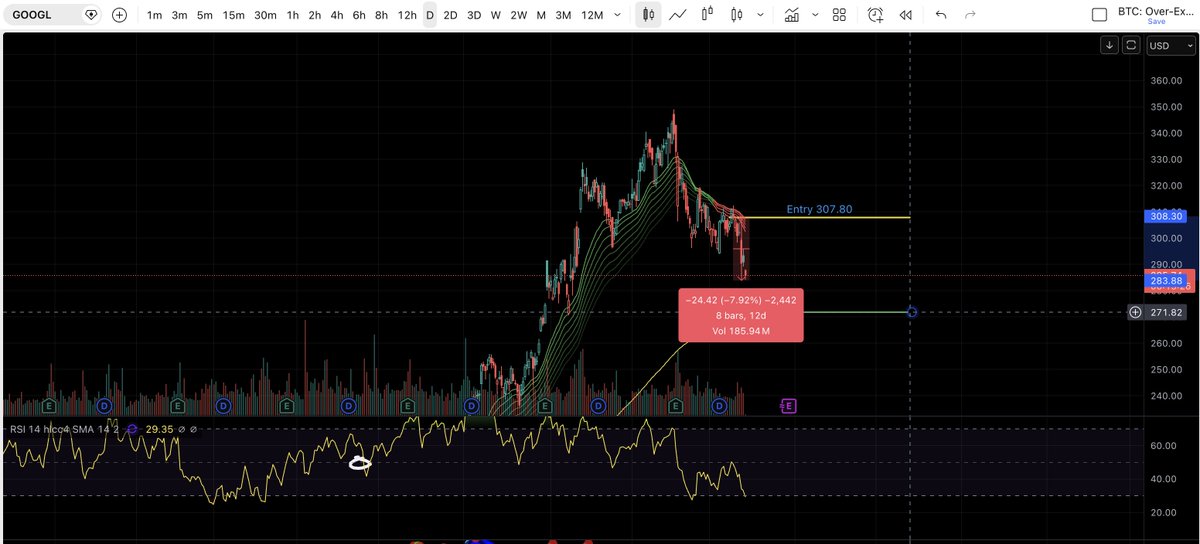
Task: Select the Line chart style icon
Action: [678, 15]
